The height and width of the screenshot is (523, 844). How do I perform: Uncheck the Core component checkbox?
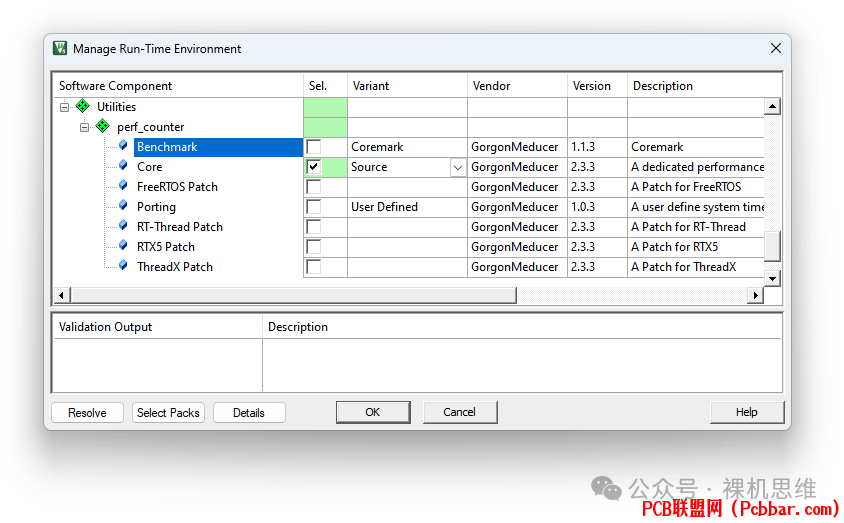coord(313,167)
